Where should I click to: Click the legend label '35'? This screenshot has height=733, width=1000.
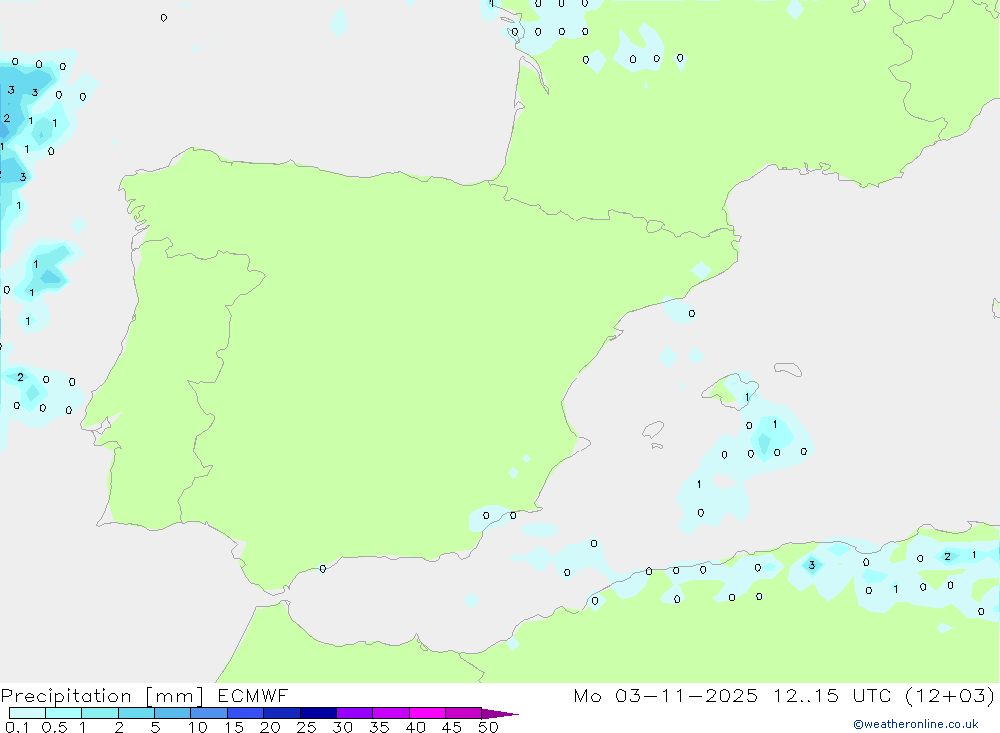click(379, 727)
